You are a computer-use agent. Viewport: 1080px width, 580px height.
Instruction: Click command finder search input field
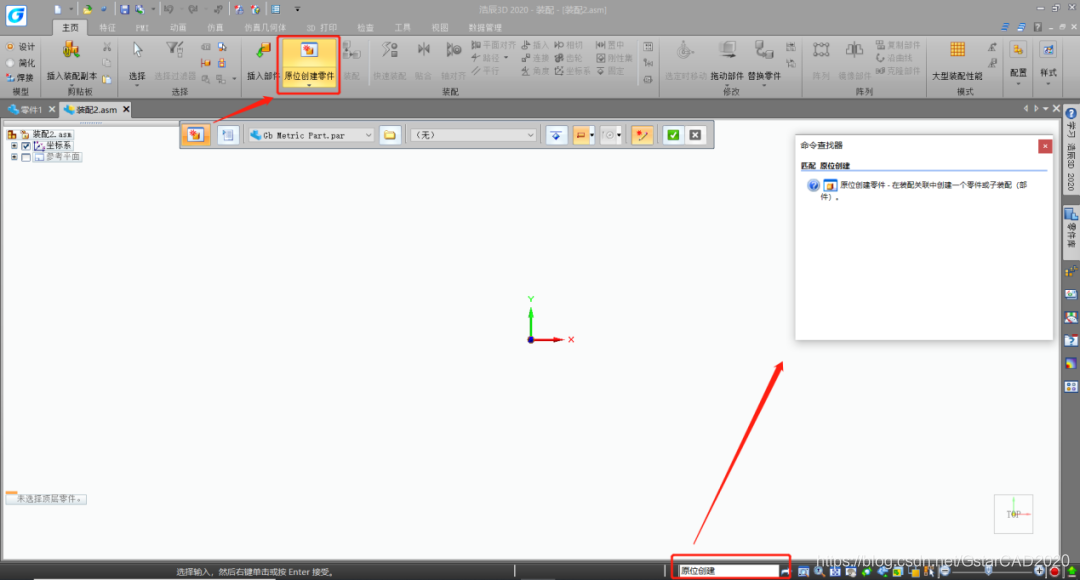[729, 570]
